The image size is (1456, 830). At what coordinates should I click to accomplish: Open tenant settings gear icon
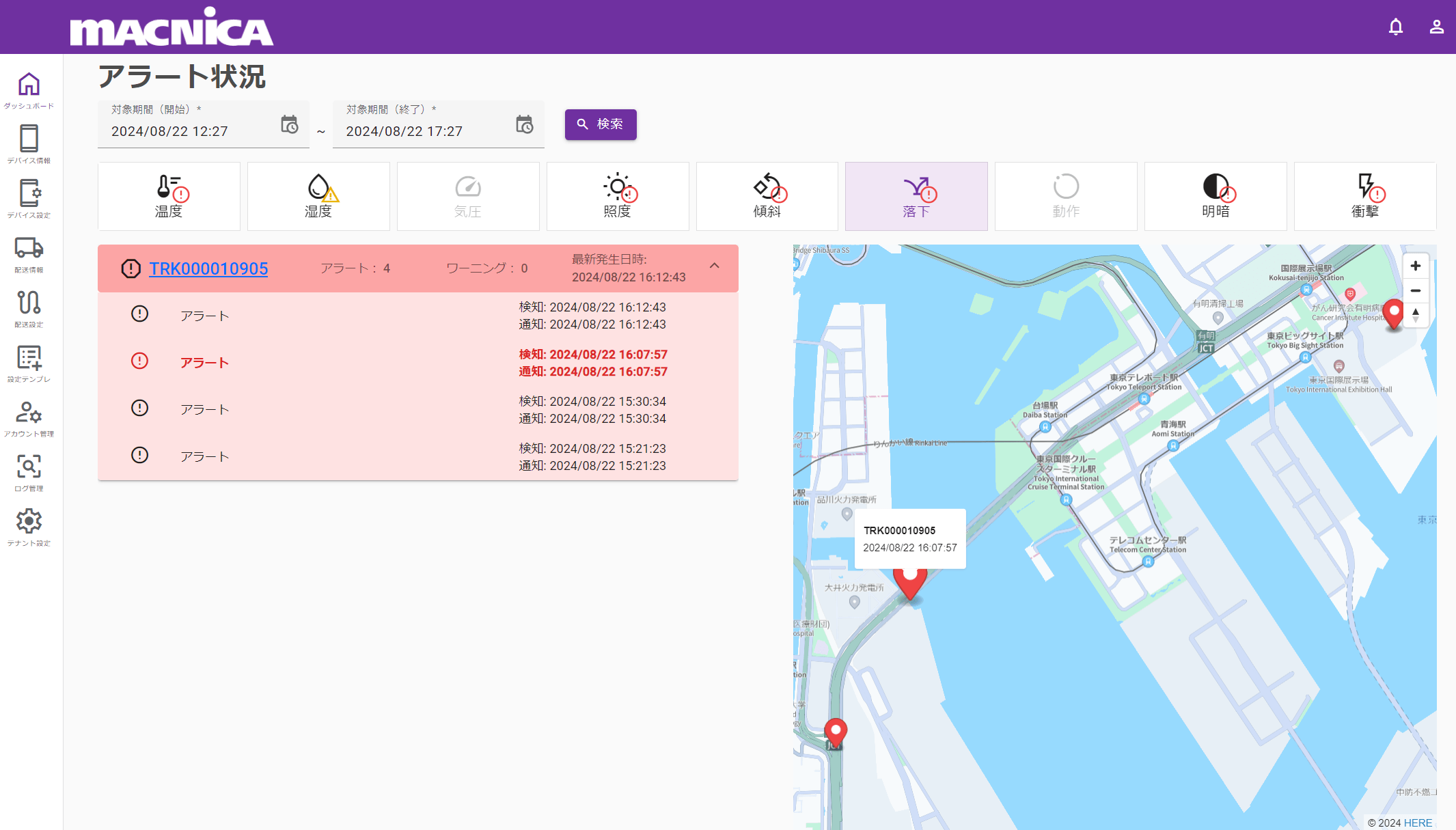coord(29,527)
